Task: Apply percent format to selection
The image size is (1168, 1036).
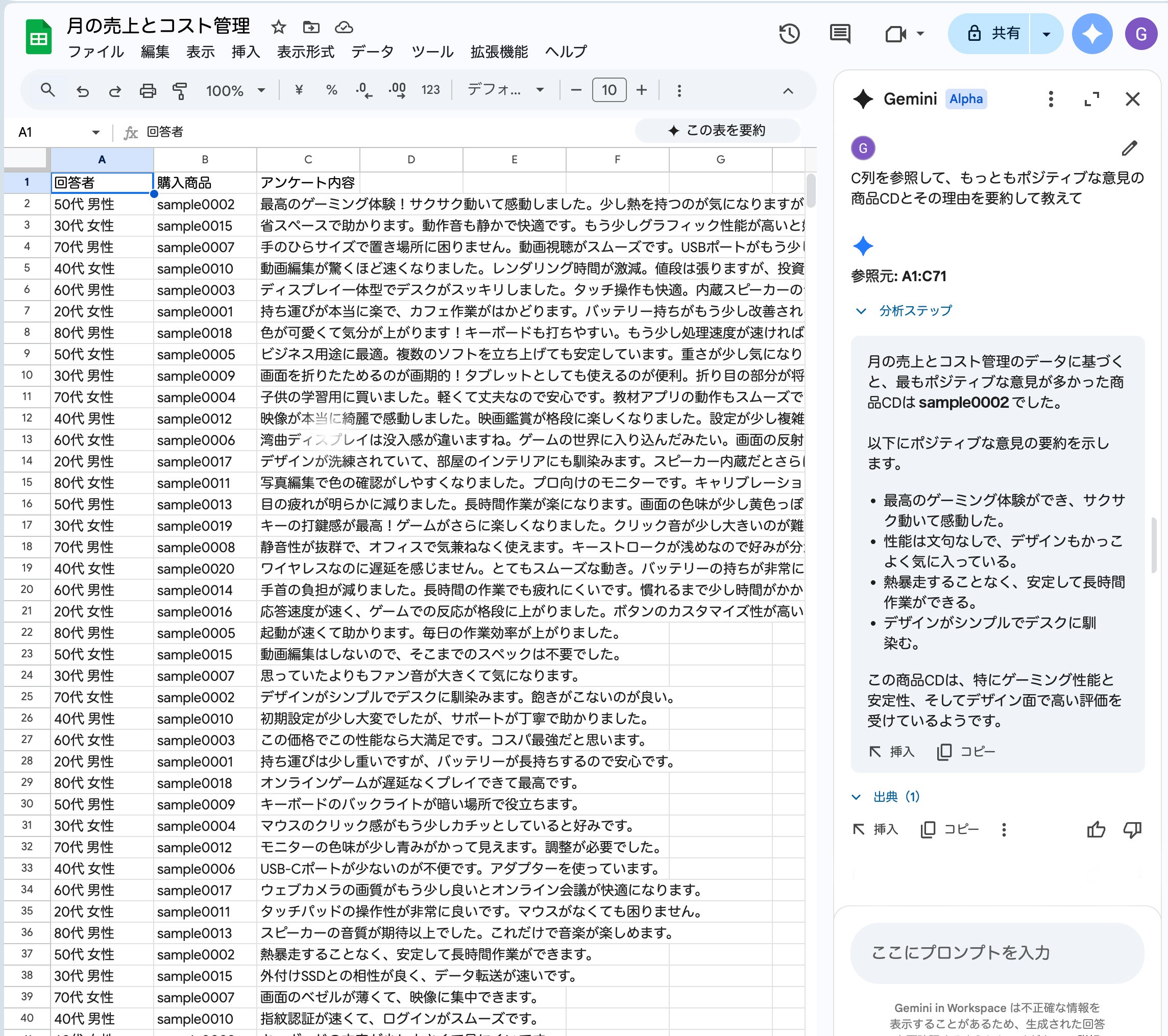Action: coord(330,90)
